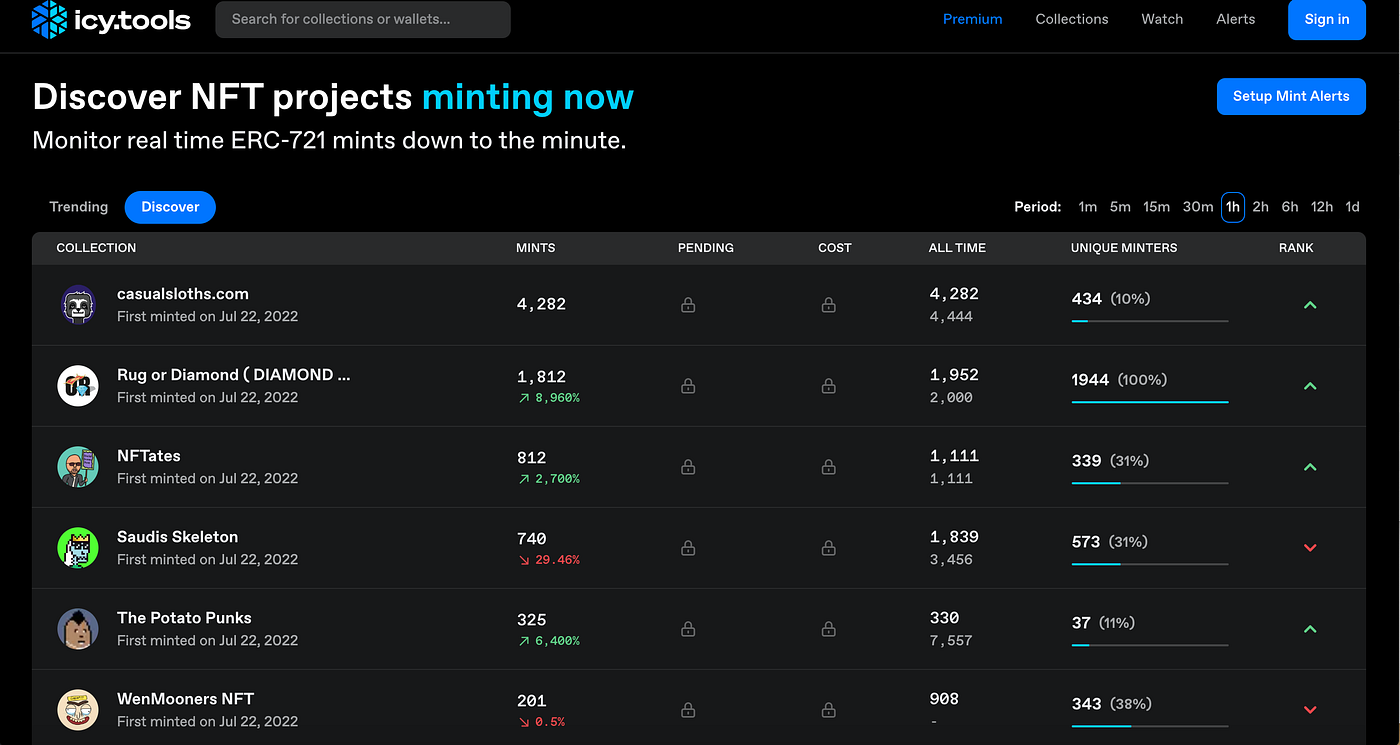Click red rank down-chevron for Saudis Skeleton
Image resolution: width=1400 pixels, height=745 pixels.
tap(1310, 548)
